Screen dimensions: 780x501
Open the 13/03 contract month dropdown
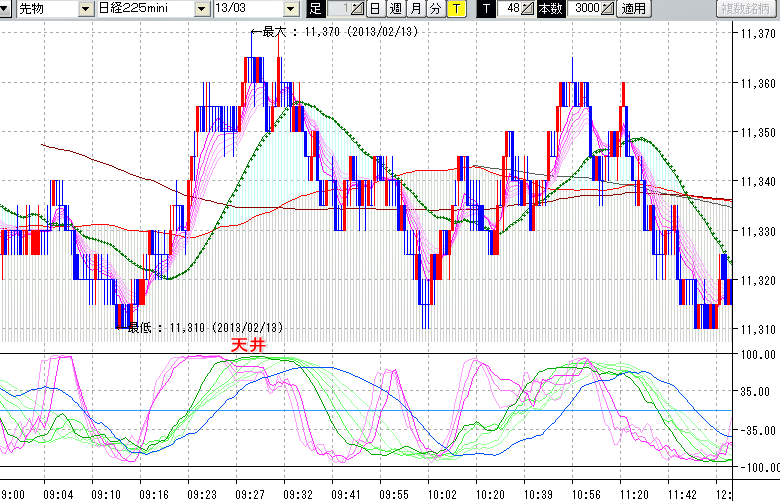pyautogui.click(x=291, y=9)
